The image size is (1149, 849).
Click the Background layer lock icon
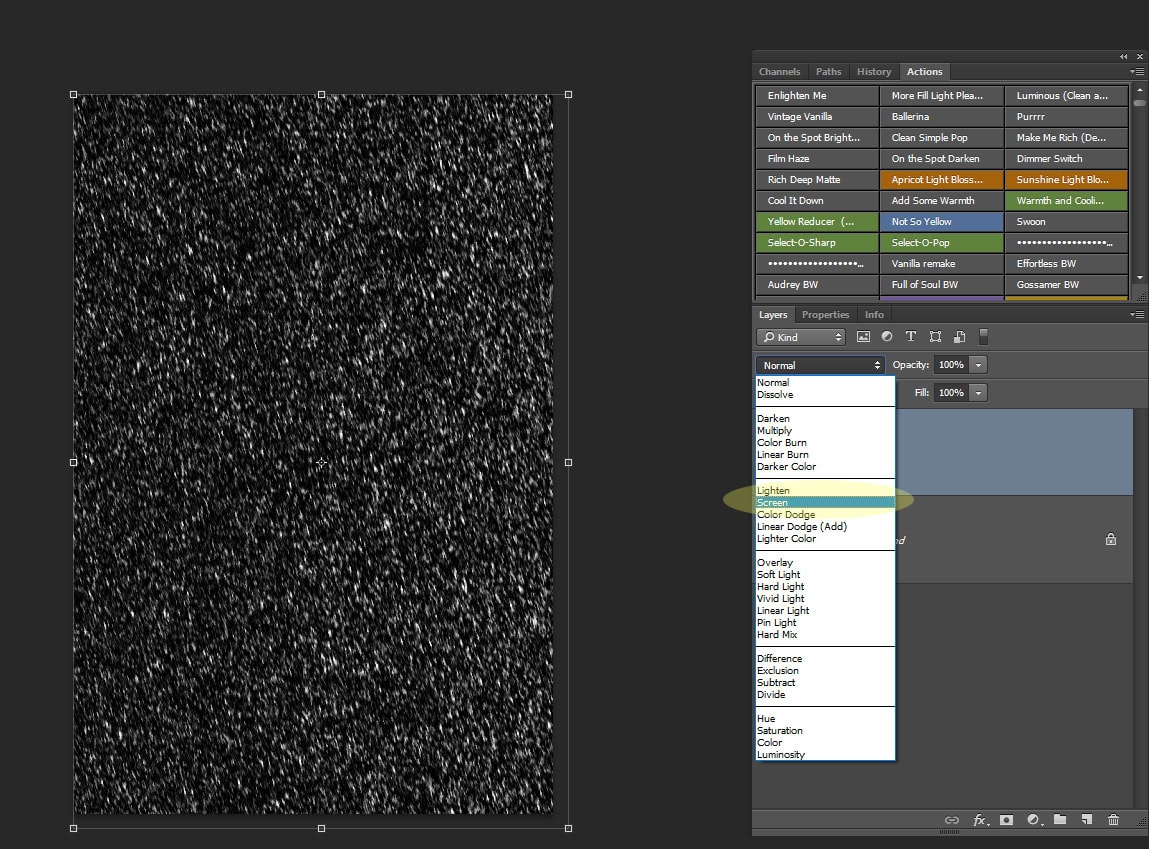tap(1111, 539)
